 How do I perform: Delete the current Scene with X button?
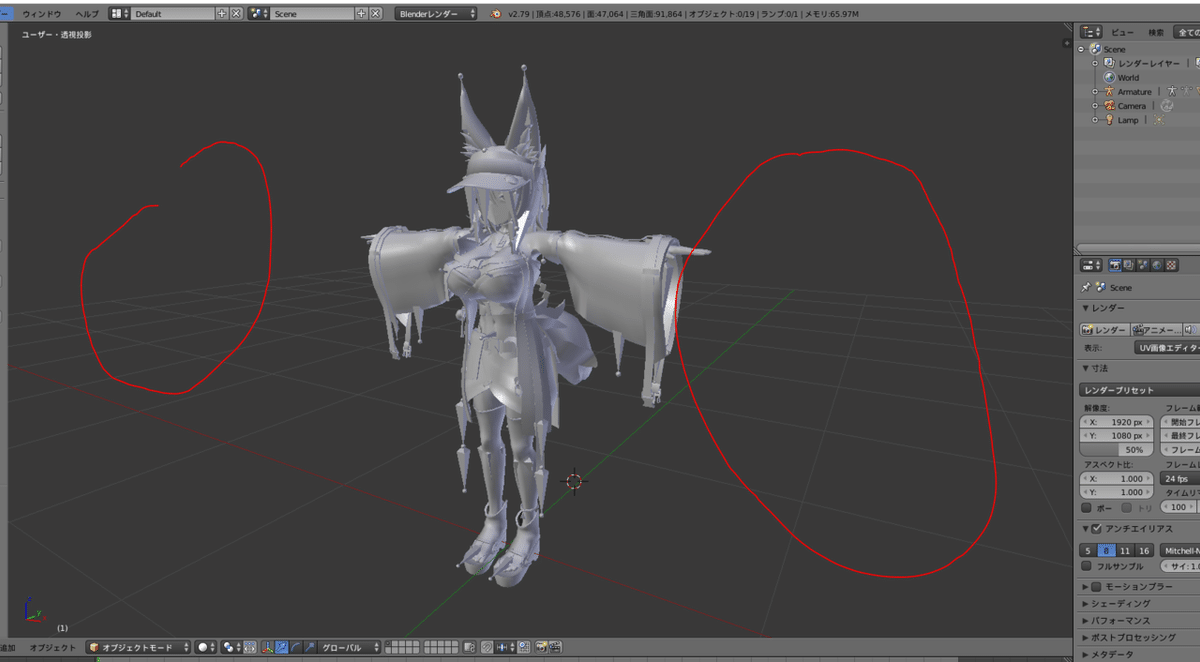click(376, 14)
